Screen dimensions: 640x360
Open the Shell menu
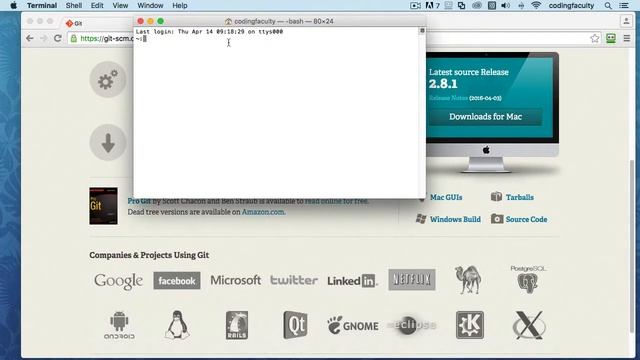74,5
